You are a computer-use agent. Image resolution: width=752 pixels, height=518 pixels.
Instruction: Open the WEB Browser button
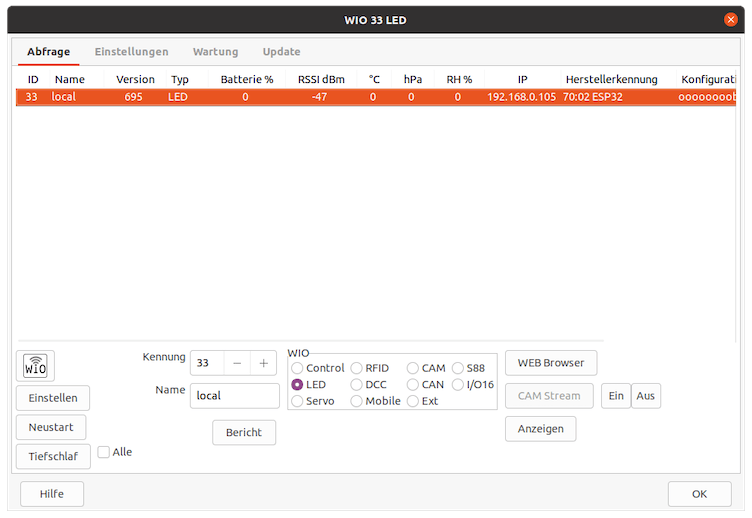click(551, 362)
